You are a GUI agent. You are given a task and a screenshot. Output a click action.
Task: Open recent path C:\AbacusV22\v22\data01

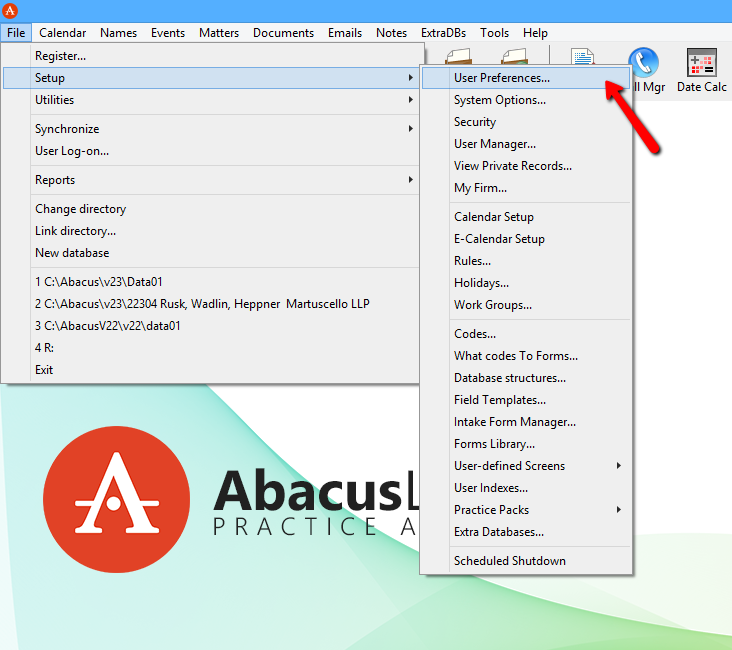click(211, 326)
